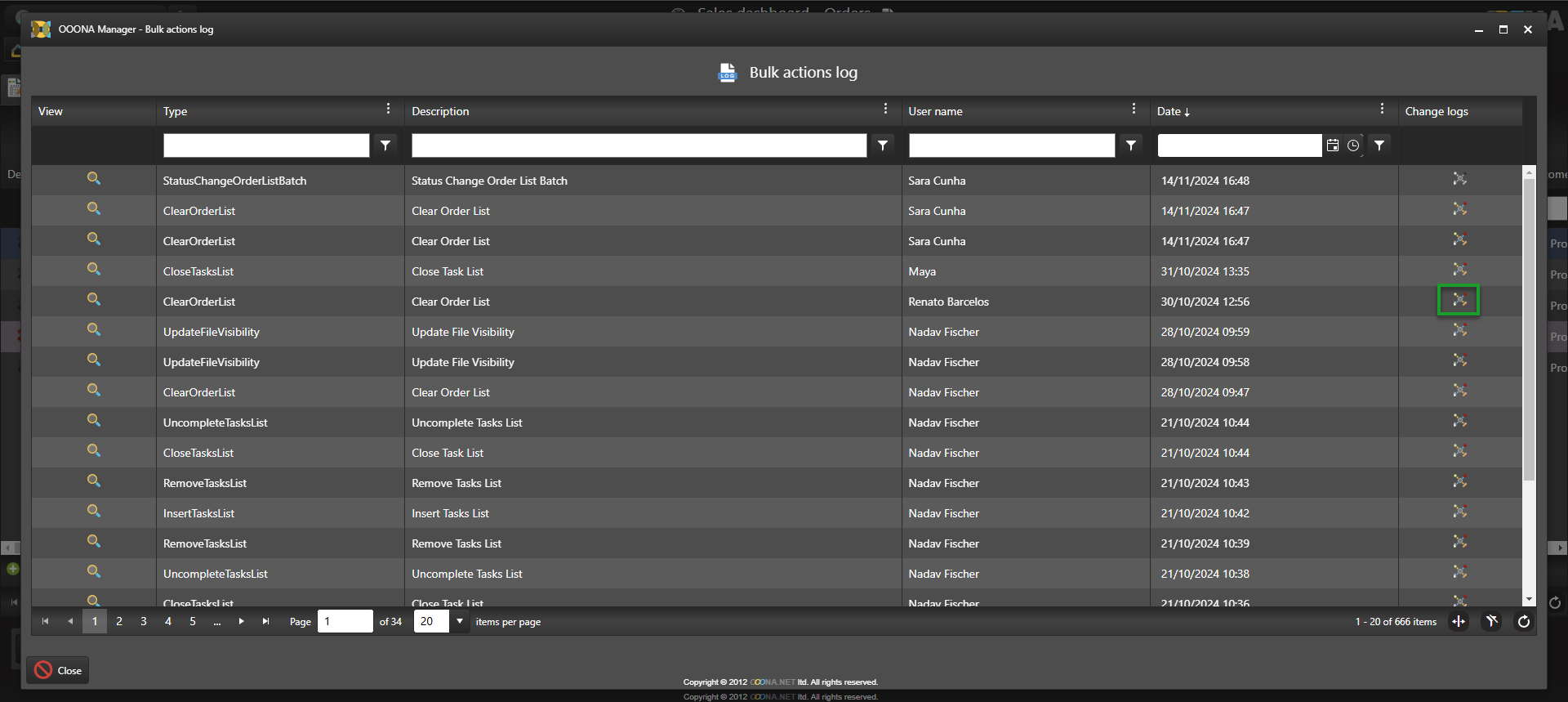
Task: Go to page 3 of the log
Action: 144,622
